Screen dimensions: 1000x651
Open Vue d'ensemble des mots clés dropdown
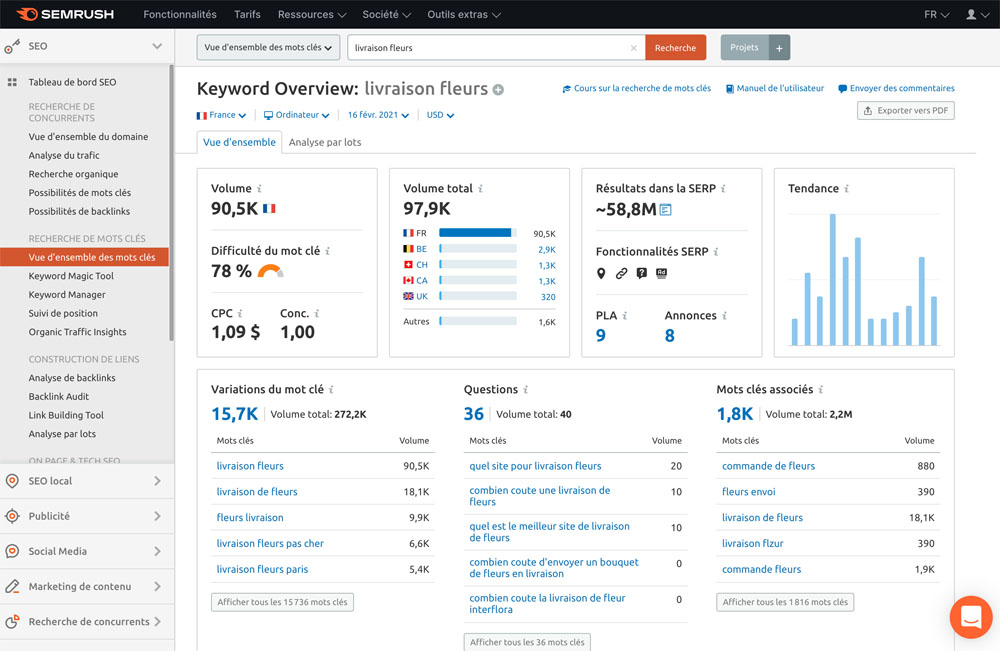(268, 48)
